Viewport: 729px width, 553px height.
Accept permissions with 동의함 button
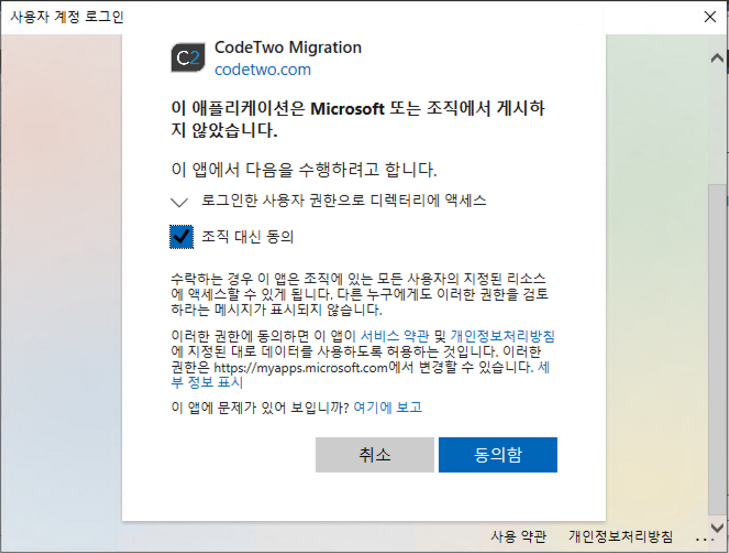pyautogui.click(x=498, y=454)
